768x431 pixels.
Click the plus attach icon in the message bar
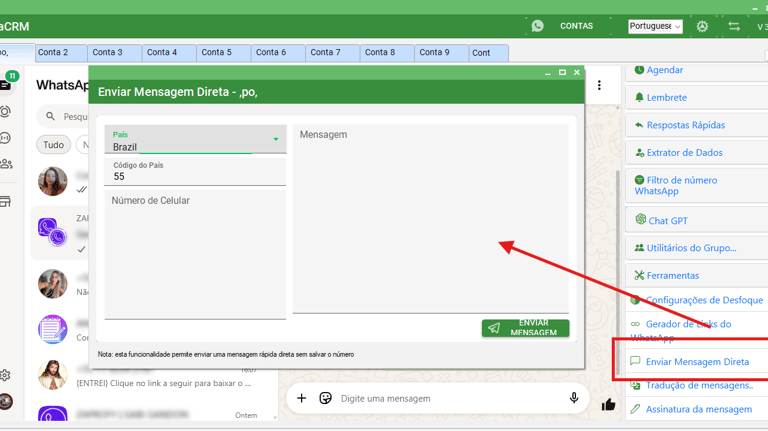pos(301,398)
